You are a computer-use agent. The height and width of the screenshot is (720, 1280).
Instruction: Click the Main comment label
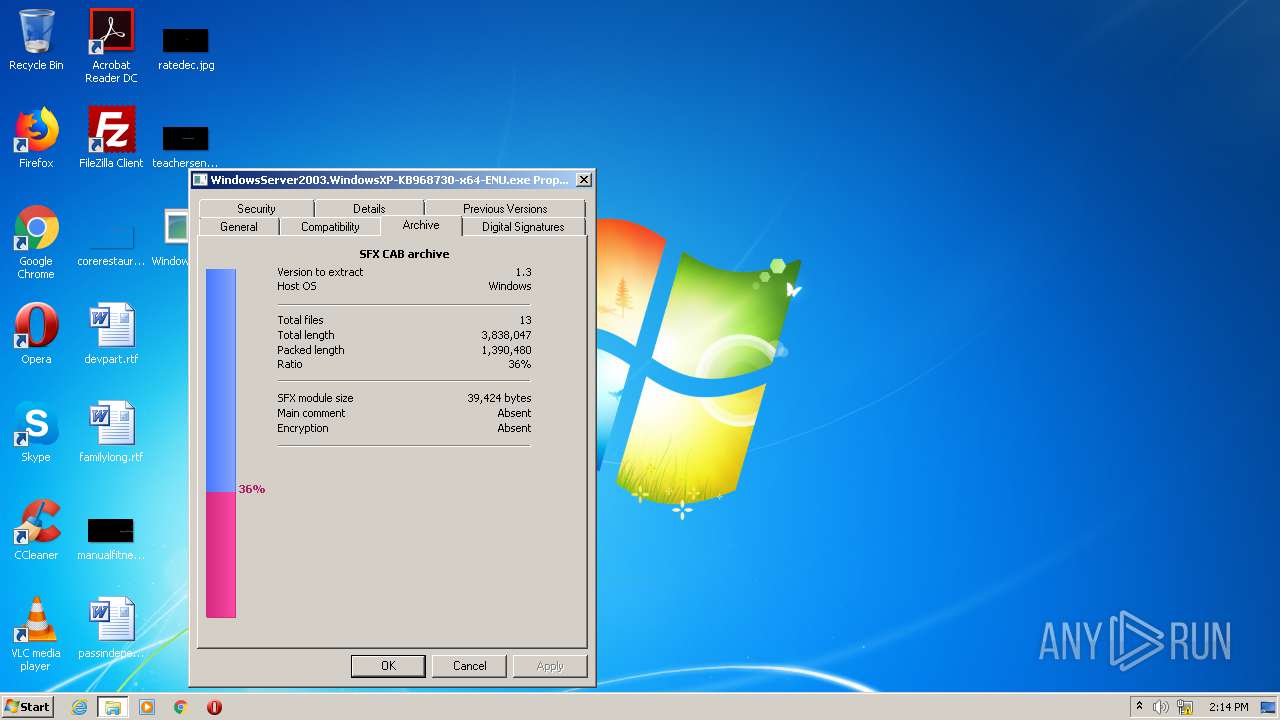pos(311,413)
